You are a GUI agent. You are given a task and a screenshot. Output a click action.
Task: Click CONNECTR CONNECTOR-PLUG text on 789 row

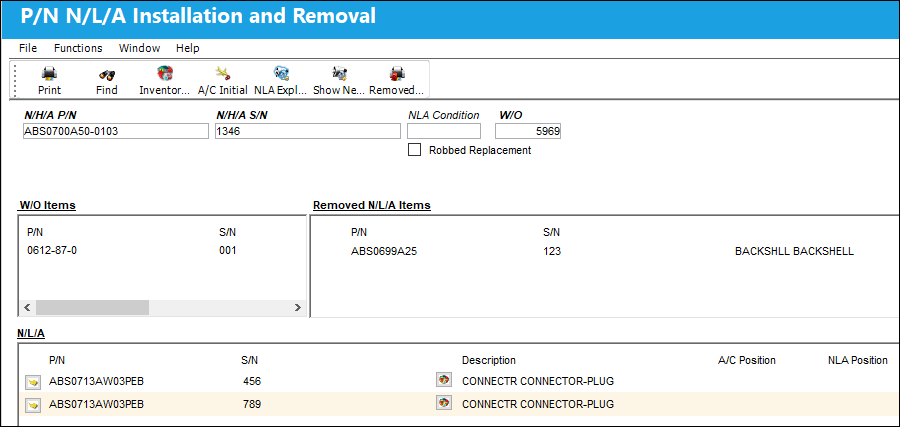coord(538,405)
